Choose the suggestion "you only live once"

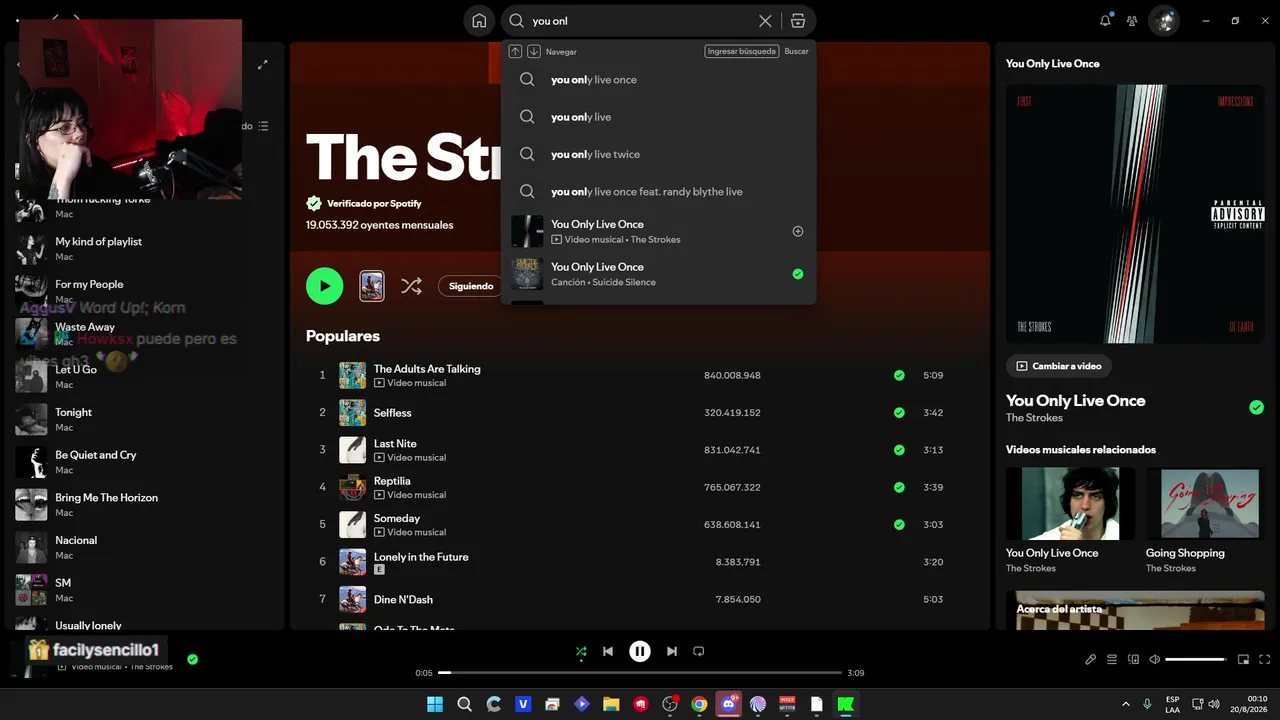click(x=659, y=80)
